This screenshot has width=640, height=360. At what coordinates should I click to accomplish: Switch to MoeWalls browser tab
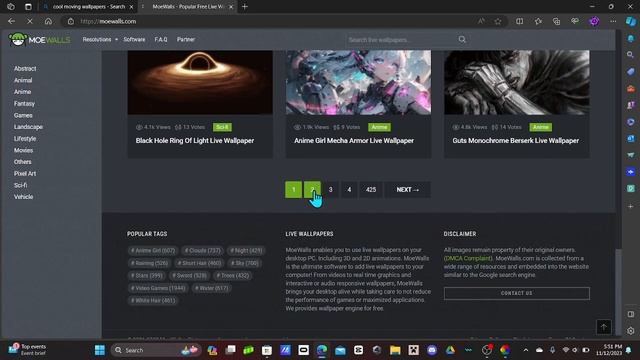(188, 7)
